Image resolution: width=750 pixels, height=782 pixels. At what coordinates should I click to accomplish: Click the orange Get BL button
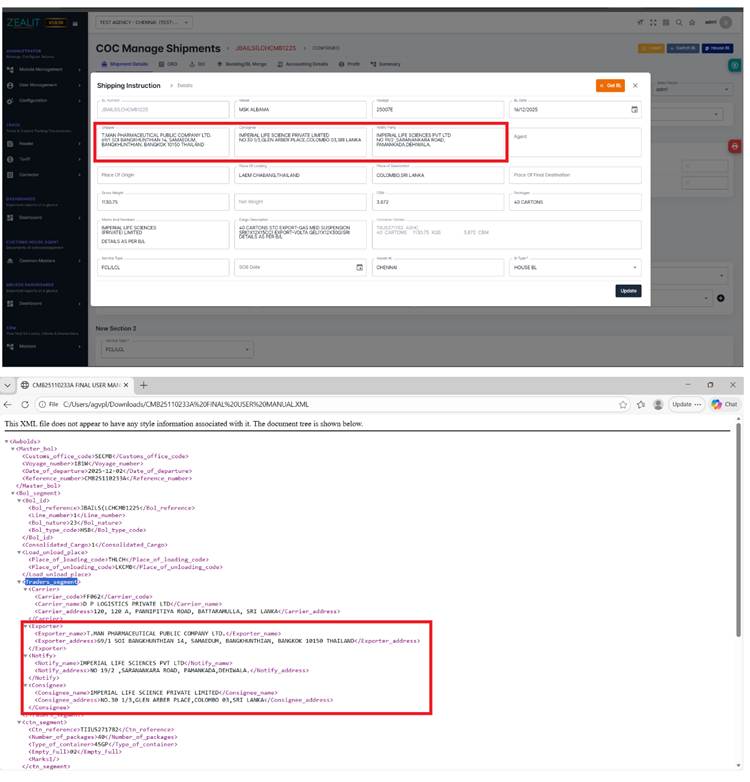(609, 86)
